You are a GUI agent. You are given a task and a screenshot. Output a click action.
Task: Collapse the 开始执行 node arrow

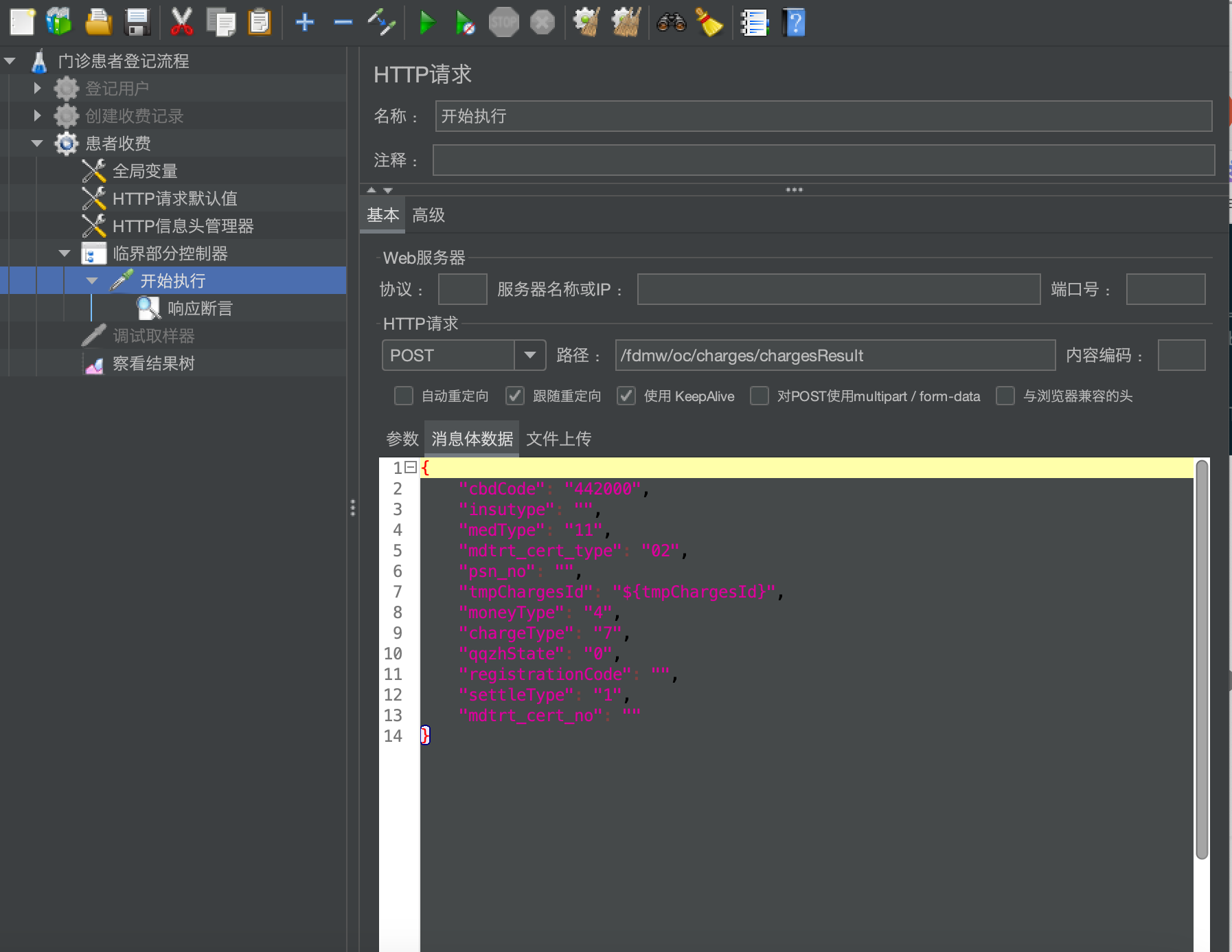(x=92, y=280)
